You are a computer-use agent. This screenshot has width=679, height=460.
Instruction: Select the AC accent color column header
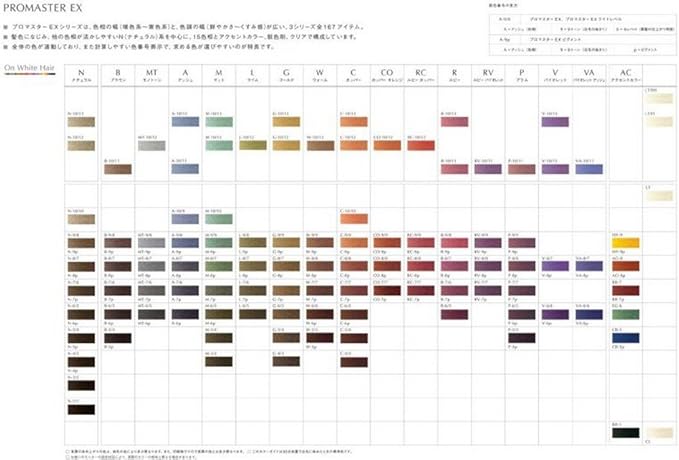tap(626, 75)
